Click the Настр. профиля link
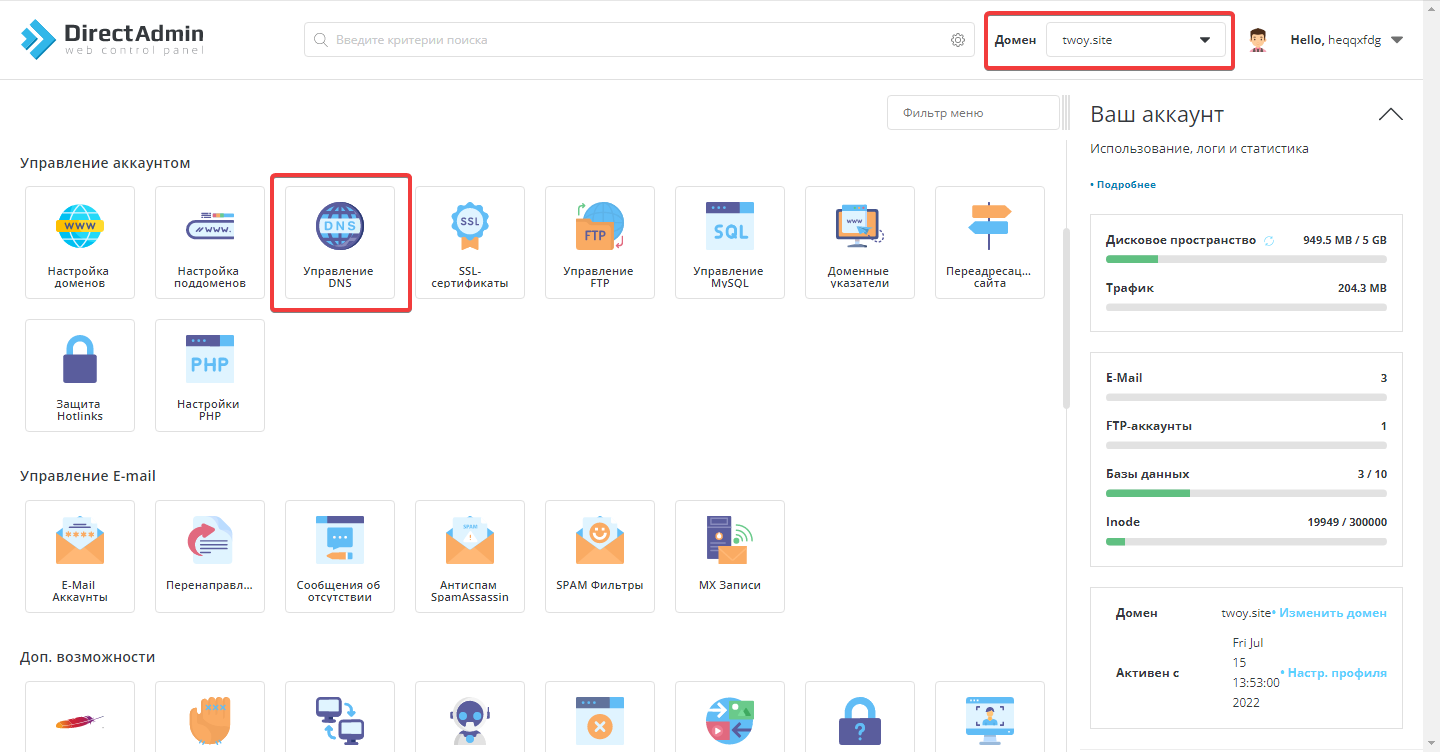Image resolution: width=1440 pixels, height=752 pixels. pyautogui.click(x=1337, y=673)
